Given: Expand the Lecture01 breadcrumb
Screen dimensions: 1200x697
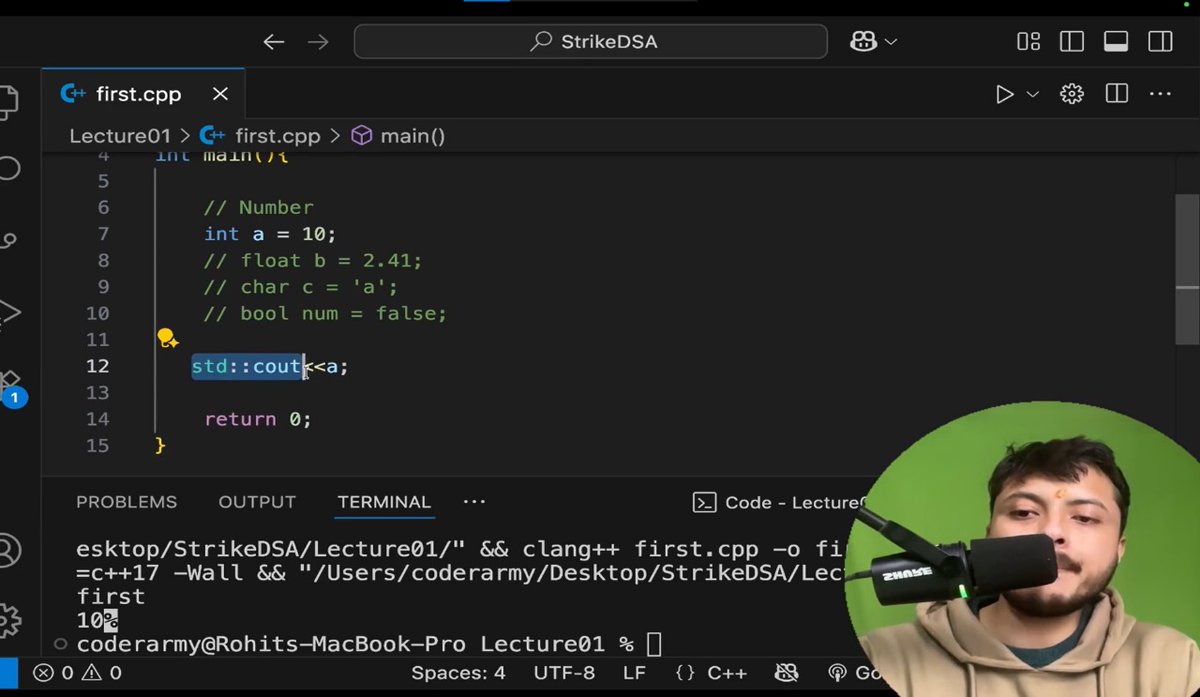Looking at the screenshot, I should click(120, 135).
